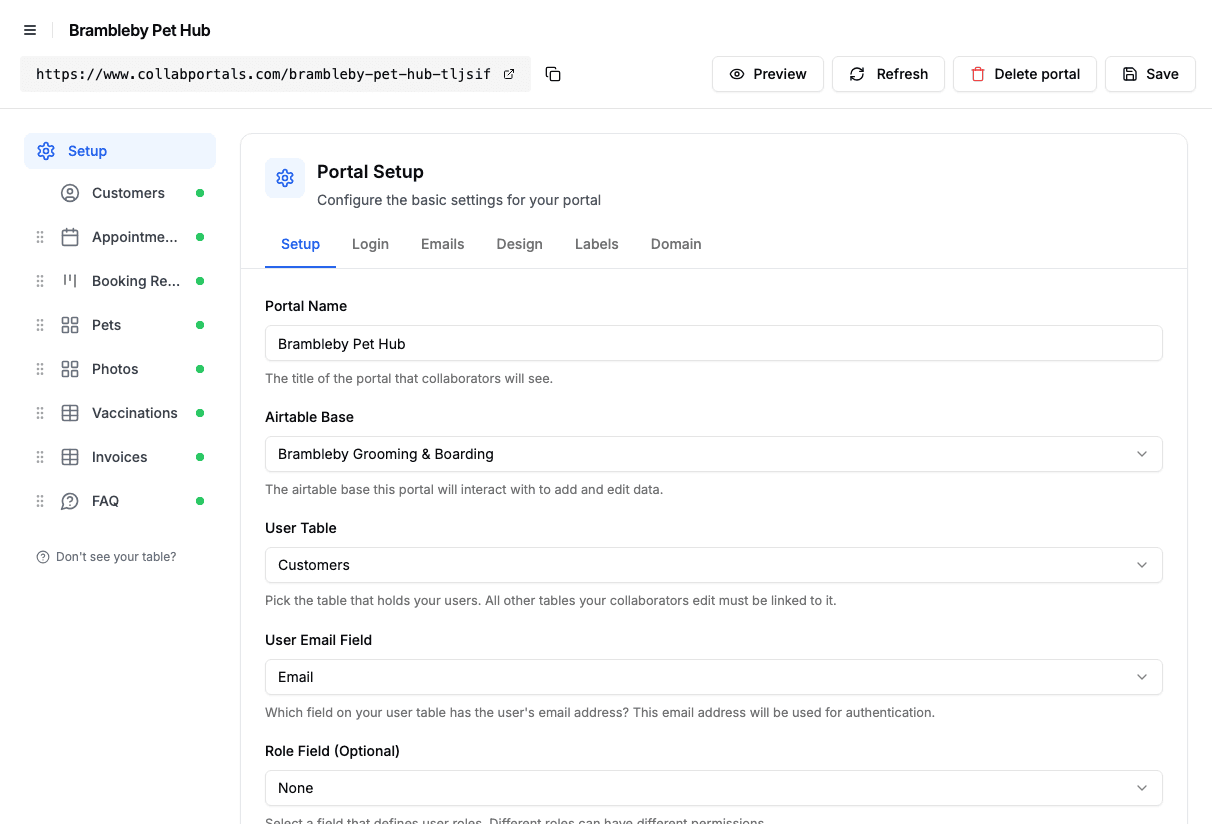Click the FAQ green status dot
The image size is (1212, 824).
pos(200,501)
